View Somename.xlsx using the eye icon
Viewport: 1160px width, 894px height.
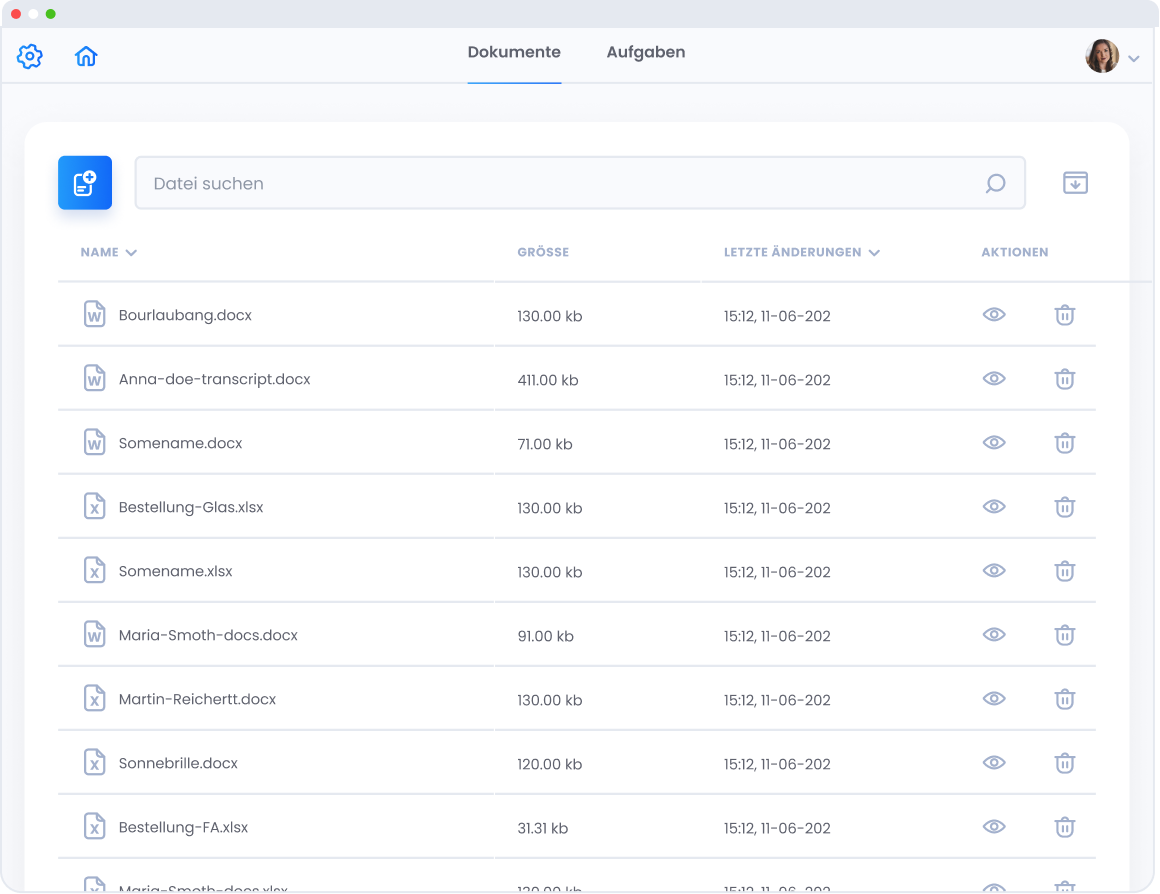993,571
